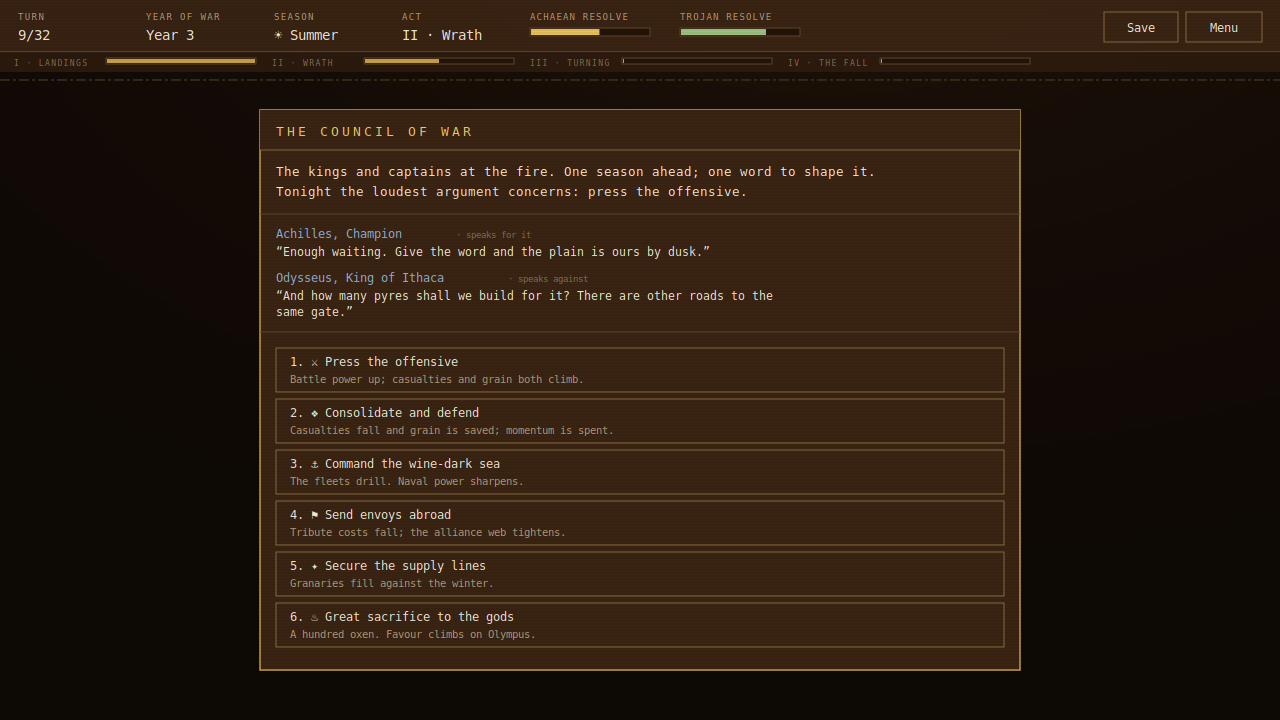Image resolution: width=1280 pixels, height=720 pixels.
Task: Click the description 'Tribute costs fall; the alliance web tightens.'
Action: pyautogui.click(x=428, y=533)
